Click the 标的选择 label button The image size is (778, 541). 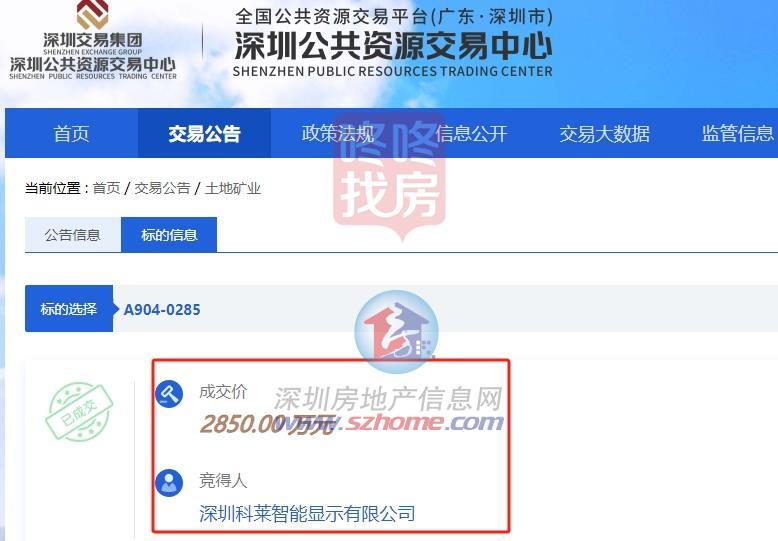[x=68, y=309]
